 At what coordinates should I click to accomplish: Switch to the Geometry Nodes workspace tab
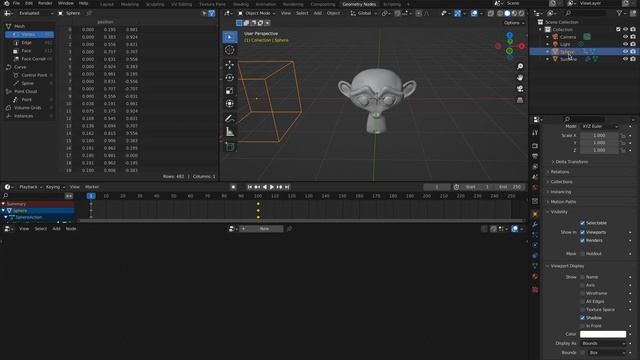(x=359, y=4)
